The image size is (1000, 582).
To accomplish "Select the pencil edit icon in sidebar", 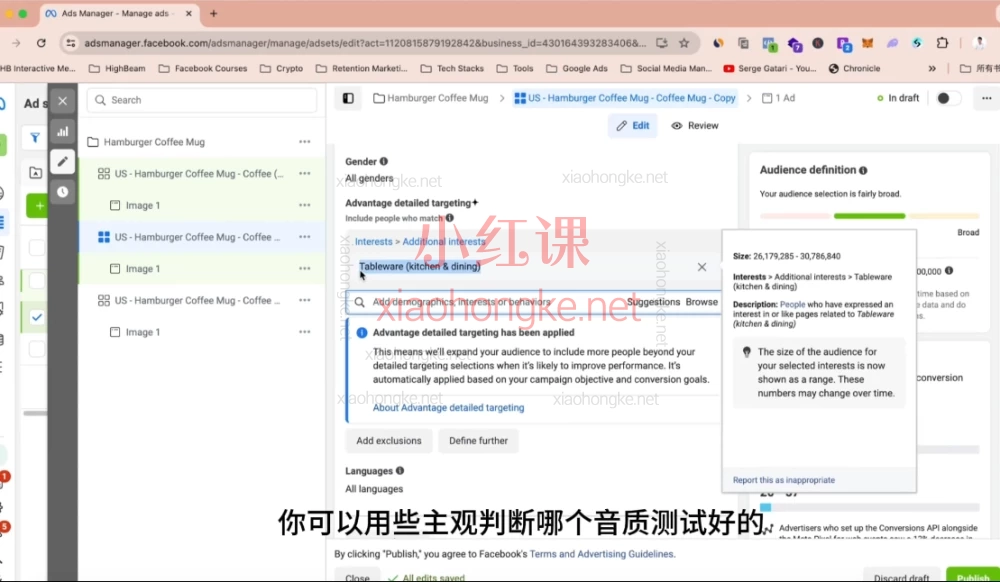I will tap(62, 162).
